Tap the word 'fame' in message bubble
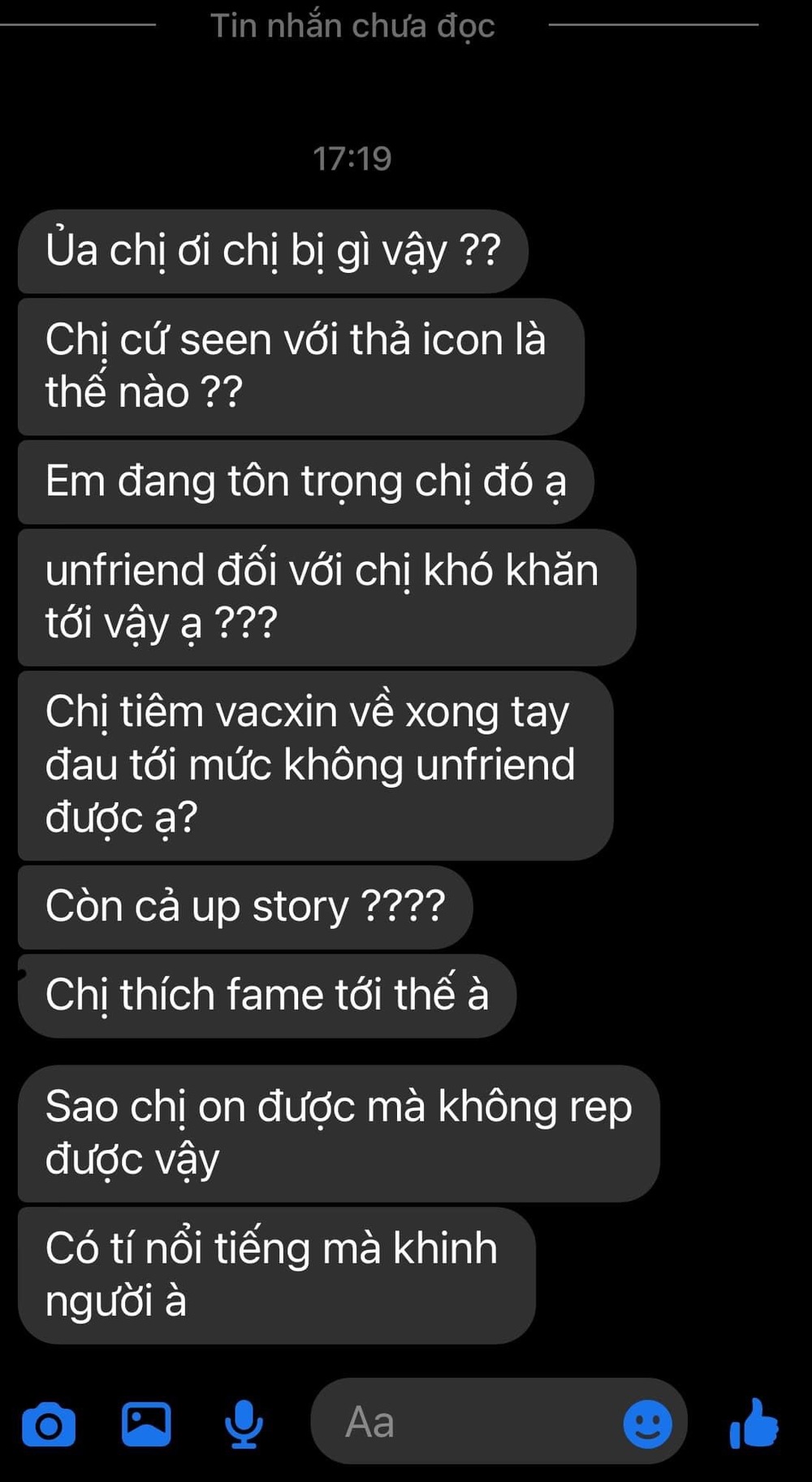The width and height of the screenshot is (812, 1482). pos(275,995)
